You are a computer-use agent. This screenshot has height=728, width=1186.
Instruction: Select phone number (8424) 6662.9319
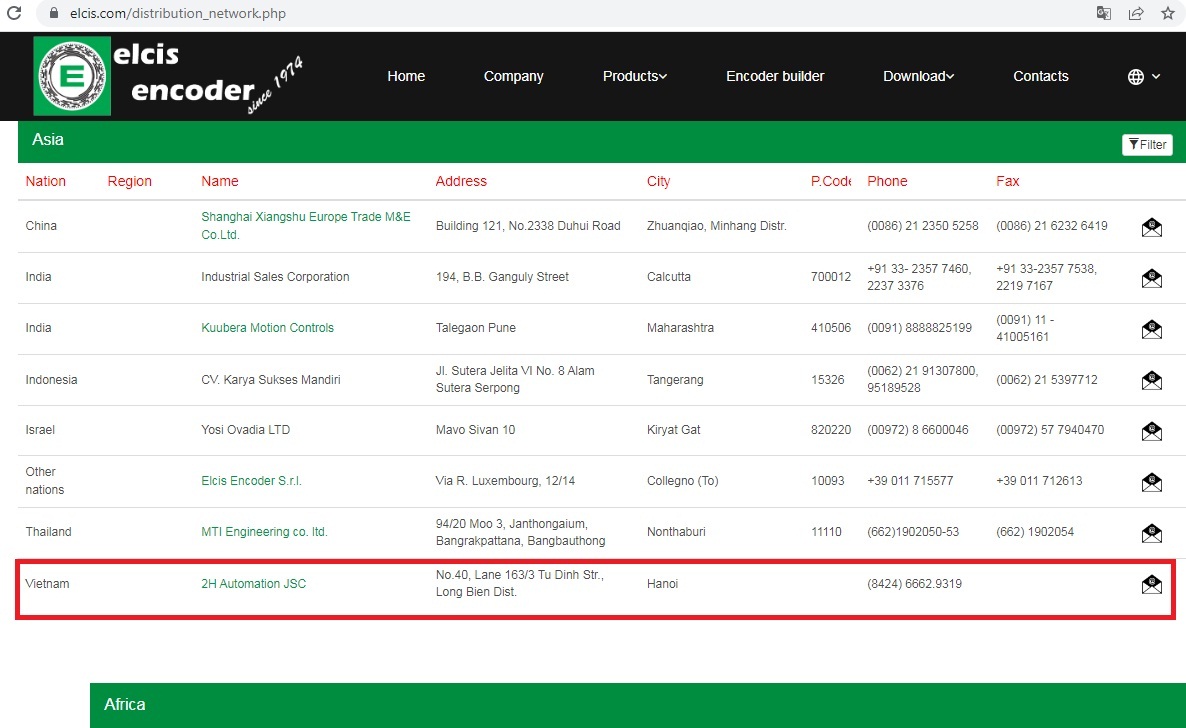pos(914,583)
